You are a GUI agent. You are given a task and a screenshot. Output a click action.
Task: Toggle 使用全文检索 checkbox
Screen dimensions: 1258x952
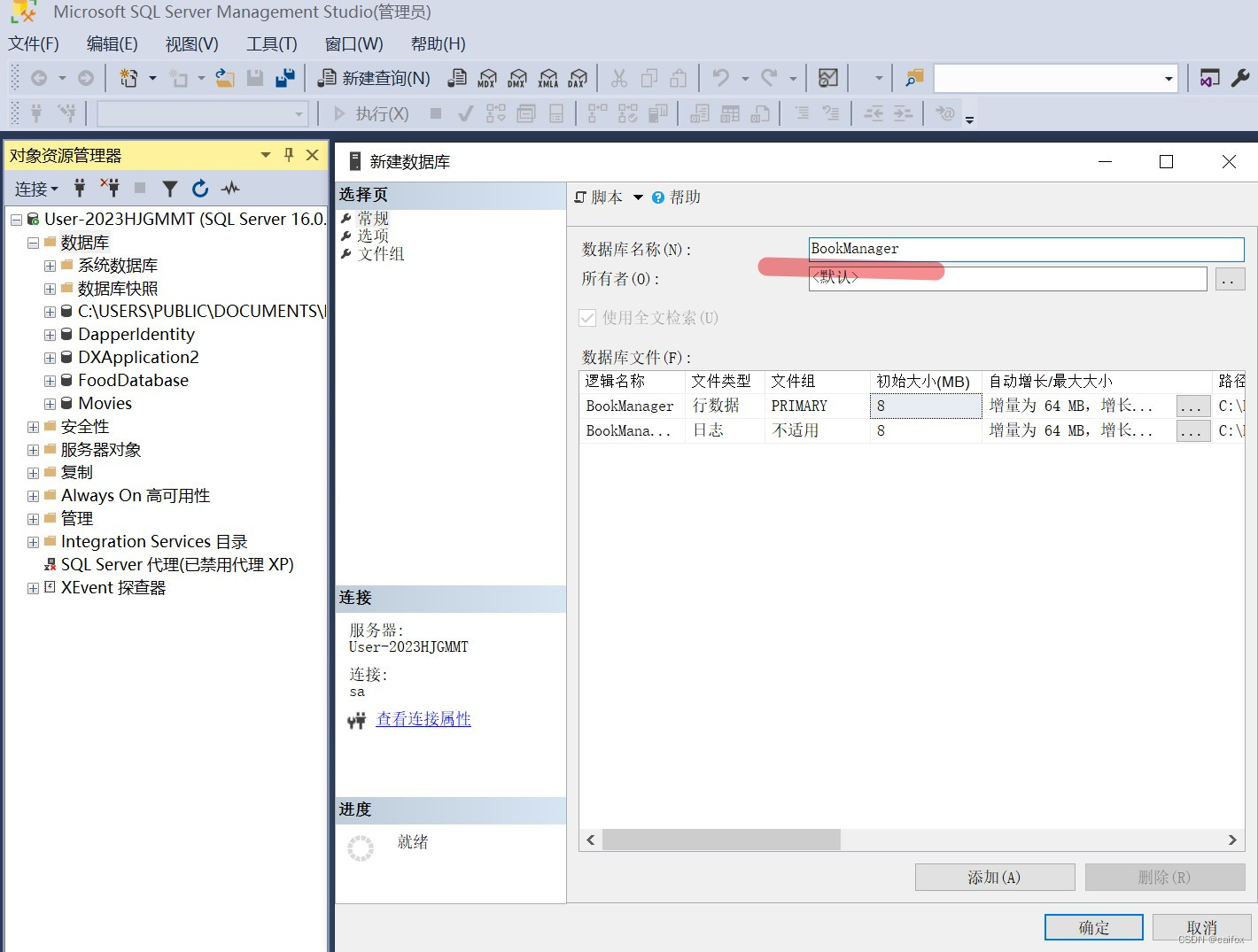[x=586, y=318]
